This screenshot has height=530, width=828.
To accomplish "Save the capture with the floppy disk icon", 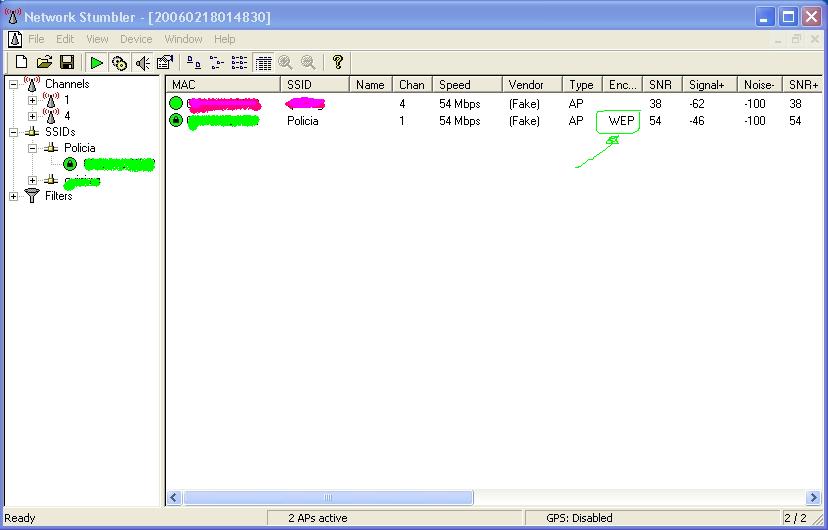I will pos(67,63).
